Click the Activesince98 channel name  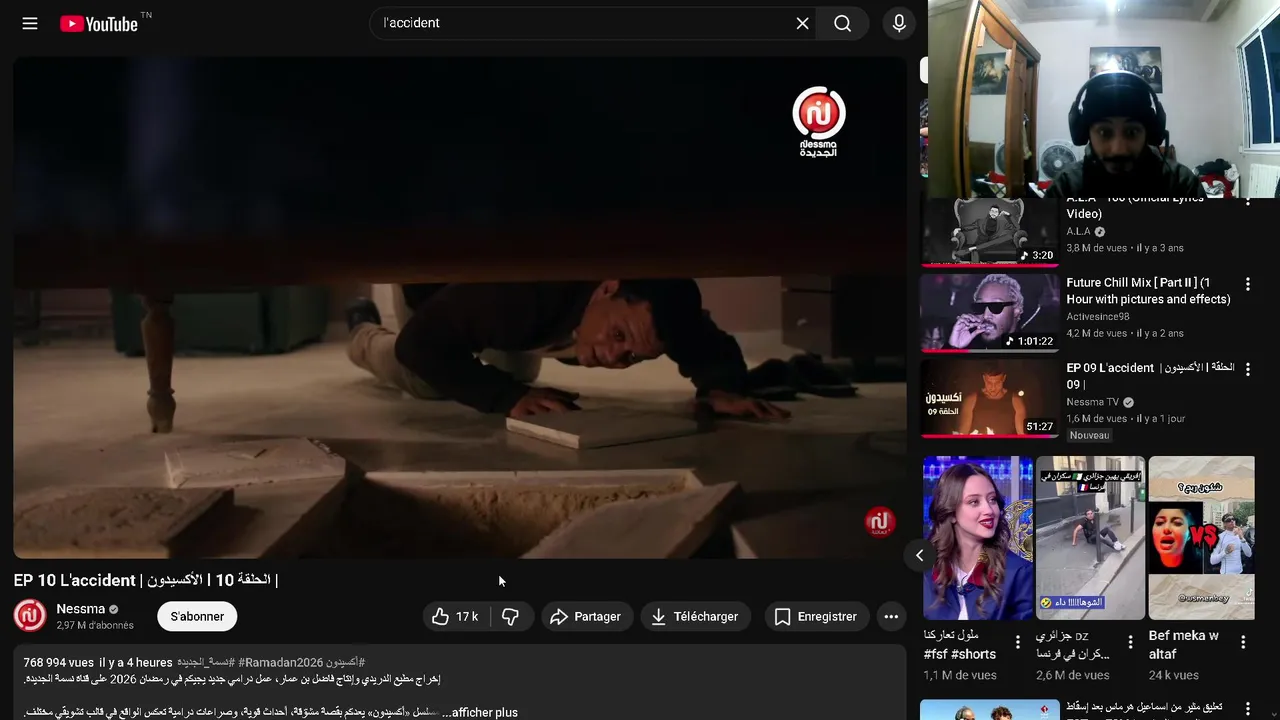point(1097,317)
